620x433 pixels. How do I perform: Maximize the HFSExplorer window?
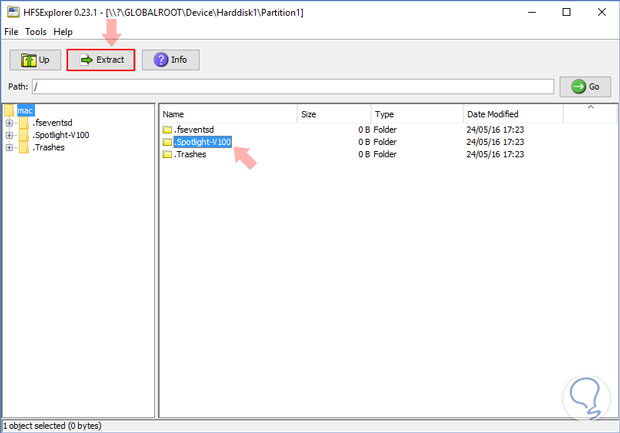[x=566, y=12]
